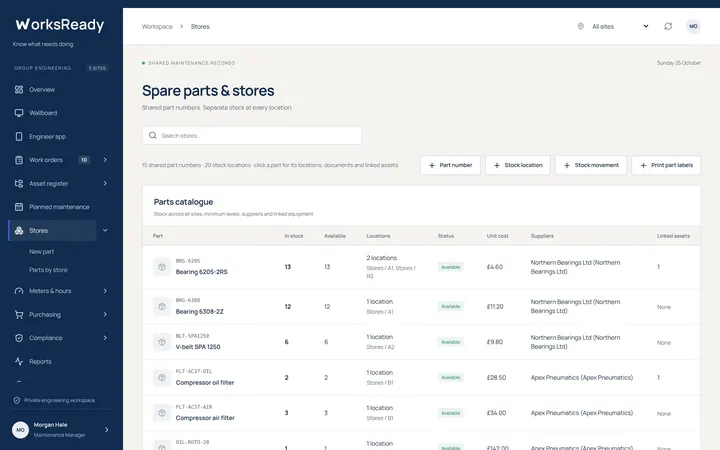This screenshot has width=720, height=450.
Task: Select Parts by store submenu item
Action: 48,270
